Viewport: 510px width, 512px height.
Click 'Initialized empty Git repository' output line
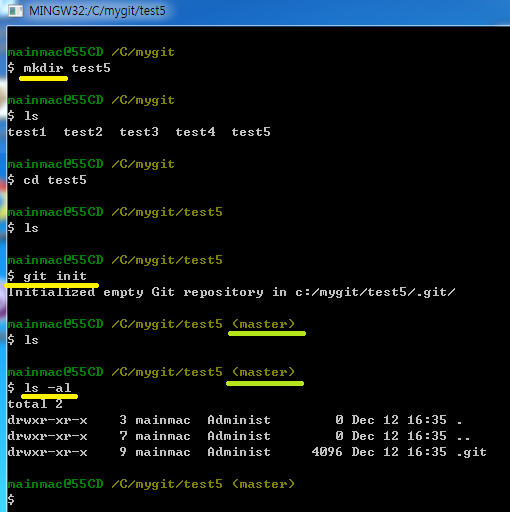[x=231, y=292]
